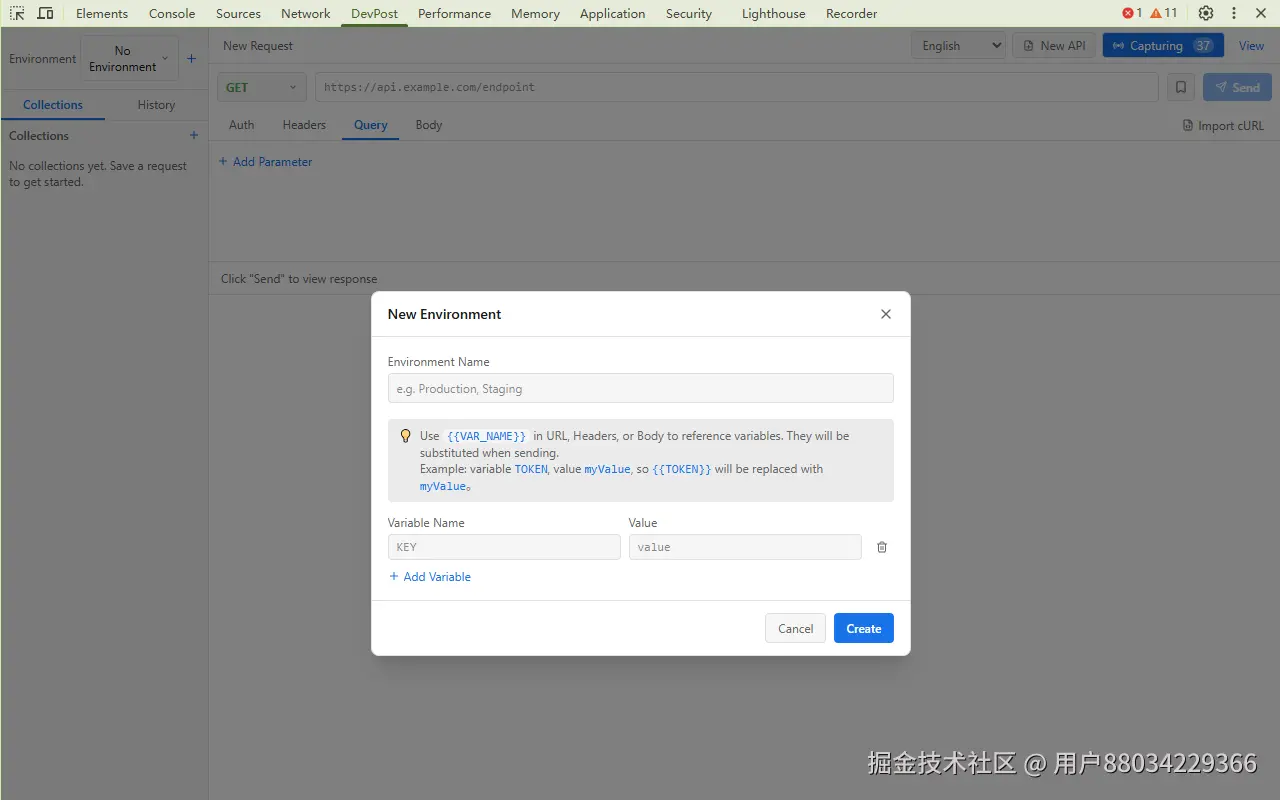The image size is (1280, 800).
Task: Click the Cancel button
Action: 795,628
